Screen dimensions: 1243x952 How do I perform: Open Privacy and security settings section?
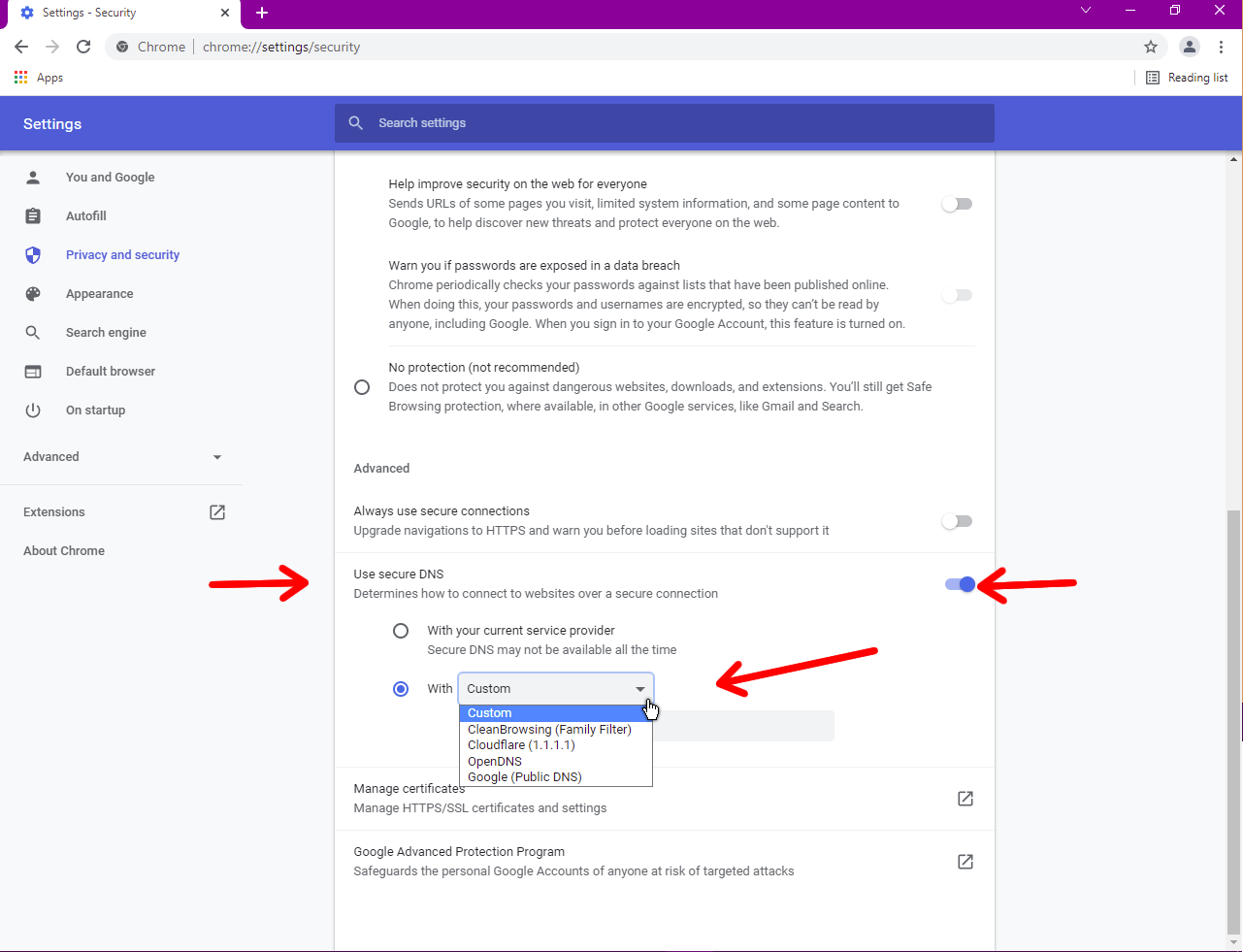tap(122, 255)
